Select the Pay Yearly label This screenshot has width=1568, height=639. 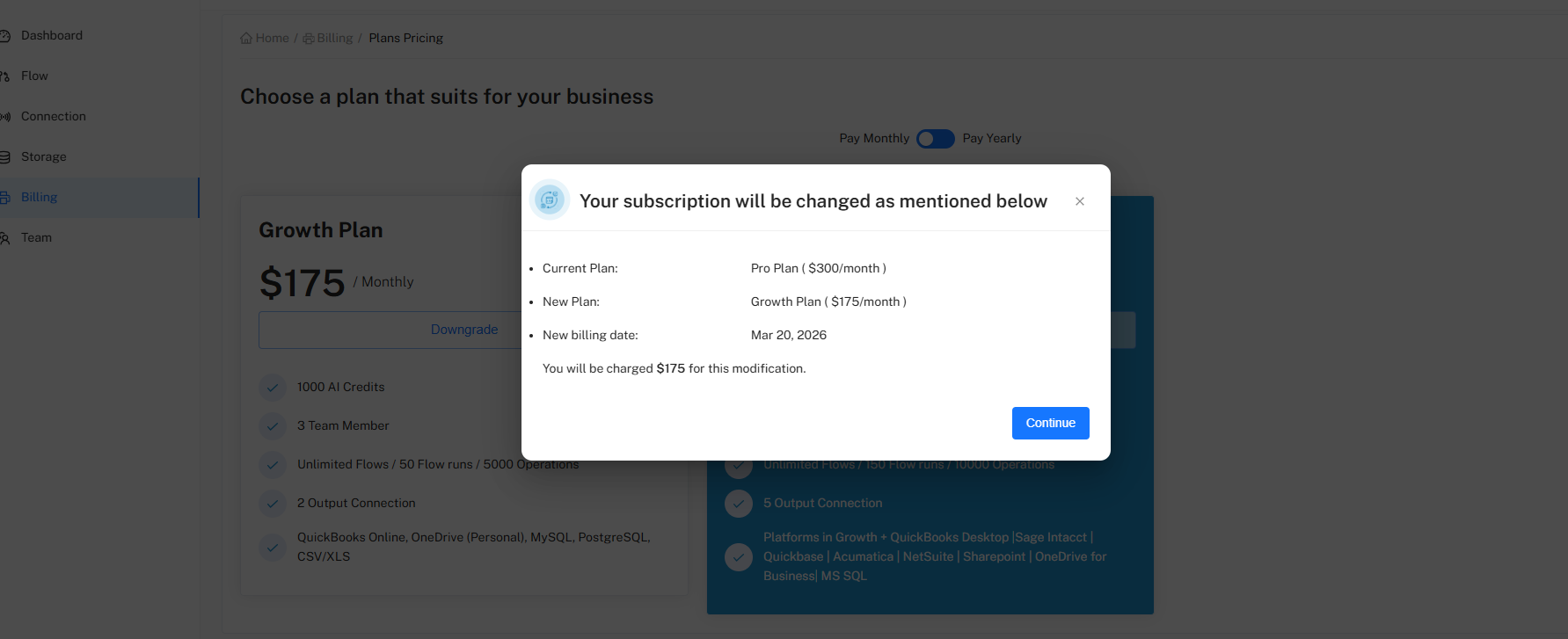(991, 139)
